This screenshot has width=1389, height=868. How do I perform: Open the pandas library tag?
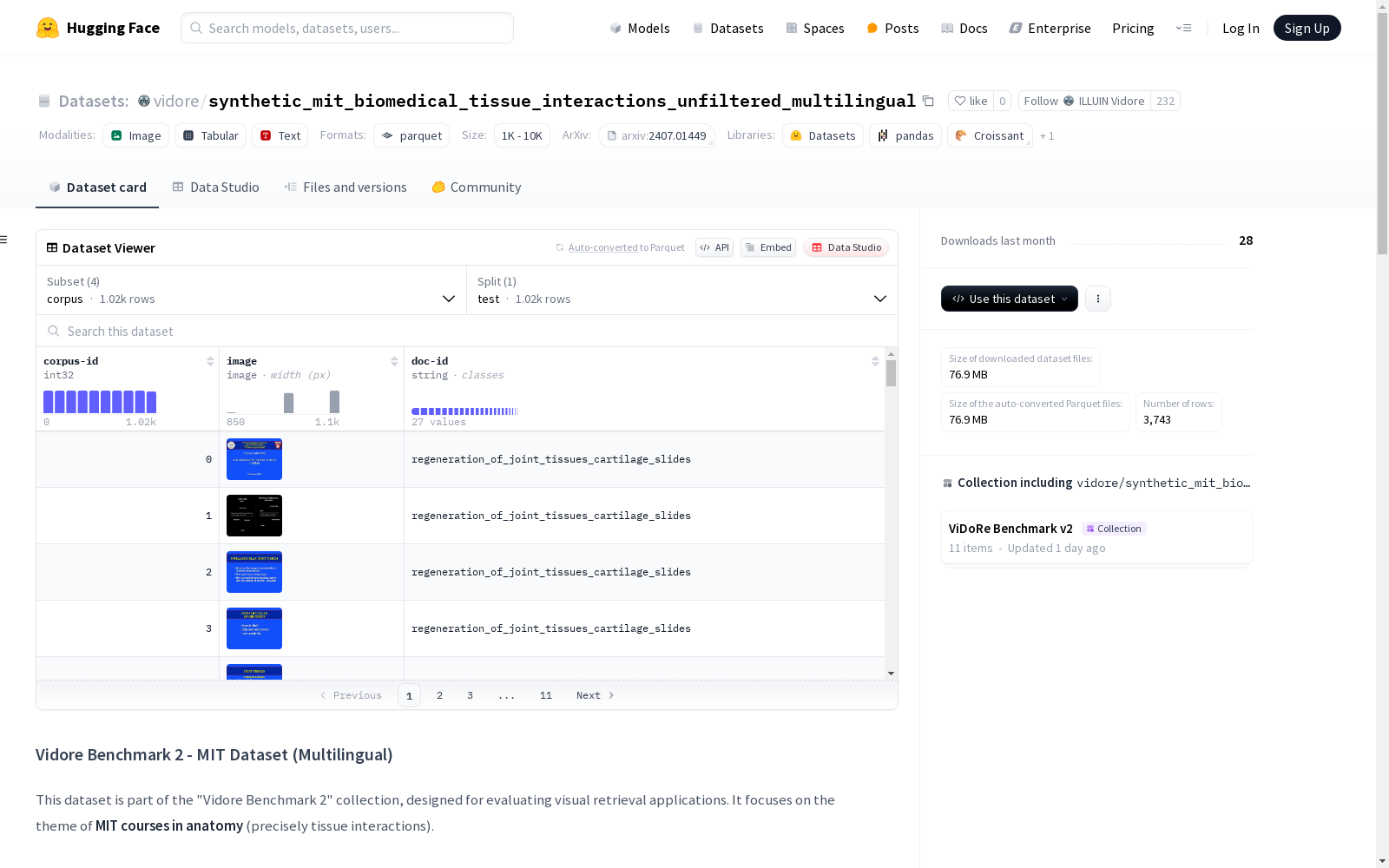pos(905,135)
